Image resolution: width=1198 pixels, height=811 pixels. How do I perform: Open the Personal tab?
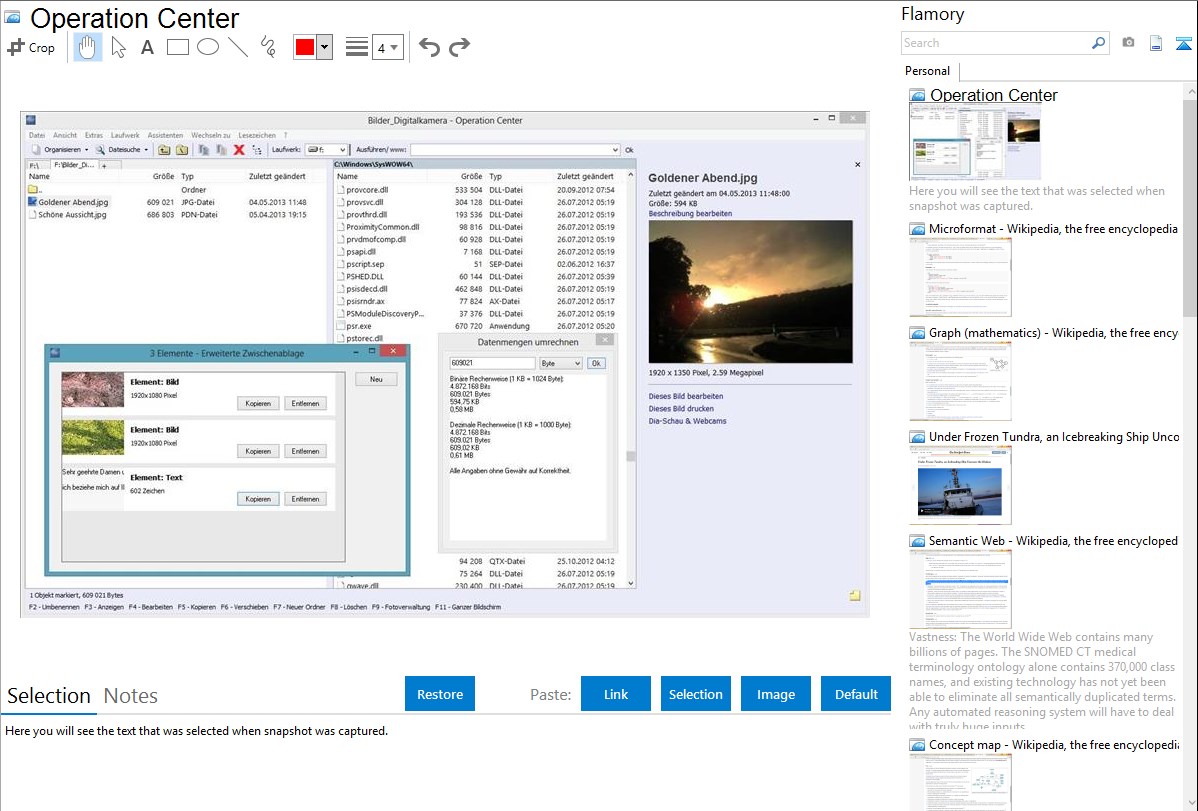click(x=927, y=71)
